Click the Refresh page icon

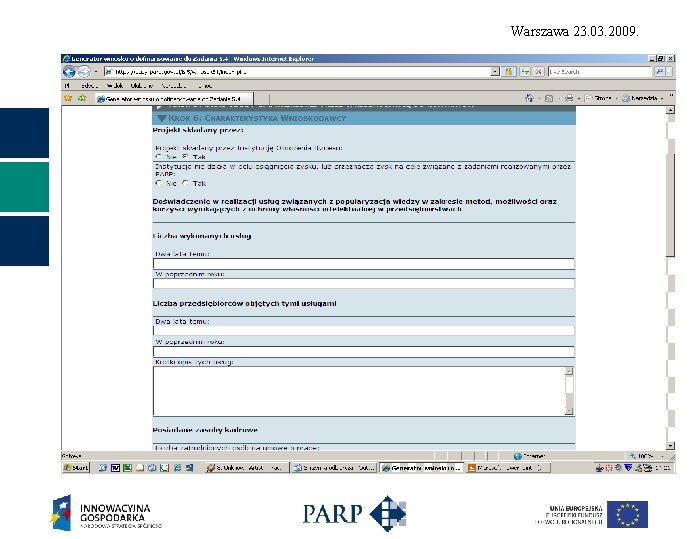[525, 71]
